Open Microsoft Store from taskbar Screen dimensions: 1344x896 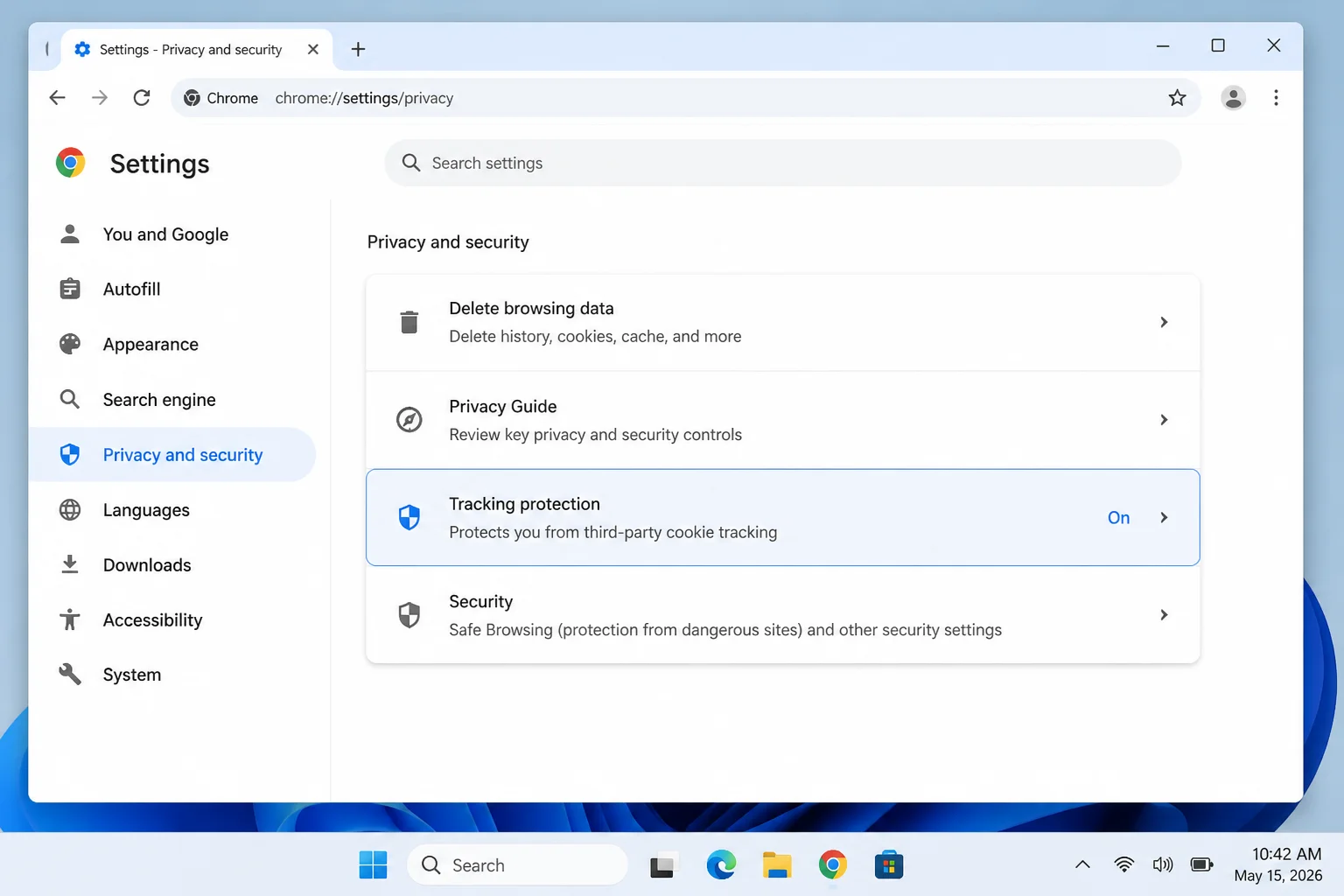889,864
